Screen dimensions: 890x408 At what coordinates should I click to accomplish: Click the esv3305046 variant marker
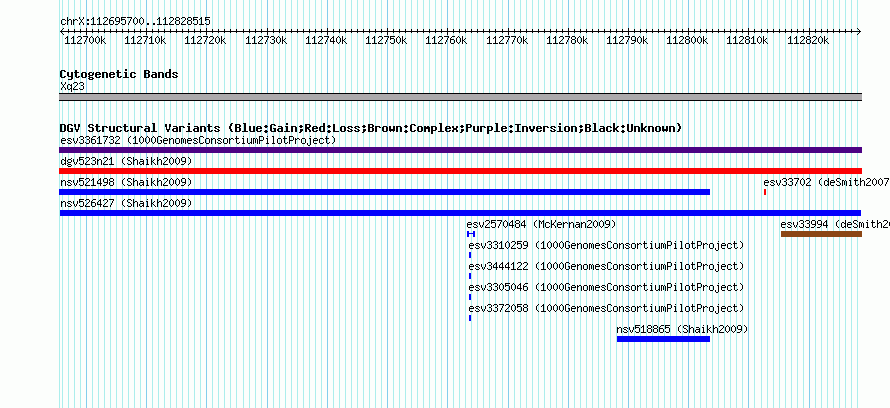click(x=470, y=297)
